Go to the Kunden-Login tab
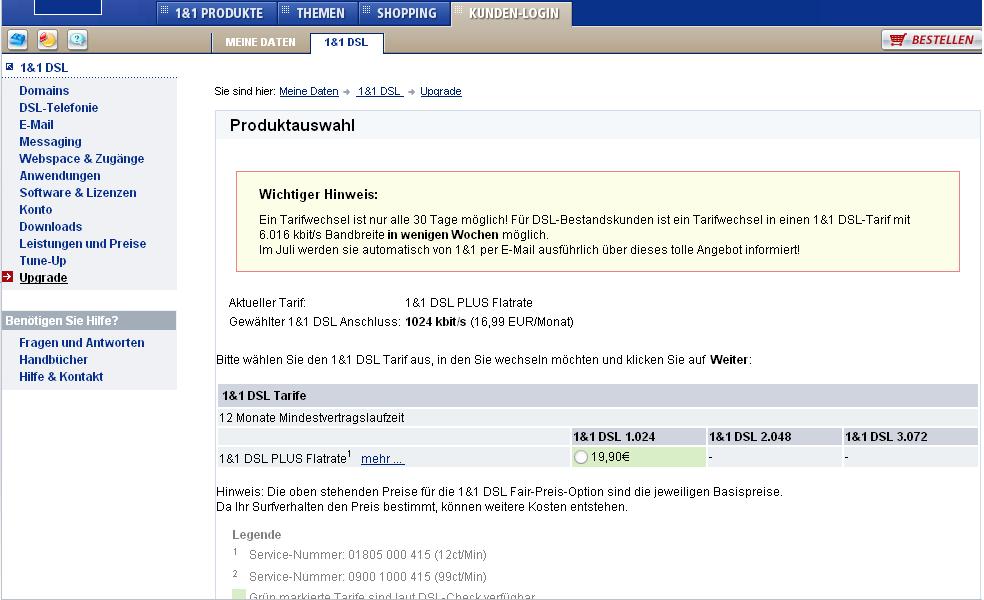Viewport: 984px width, 600px height. pos(513,13)
